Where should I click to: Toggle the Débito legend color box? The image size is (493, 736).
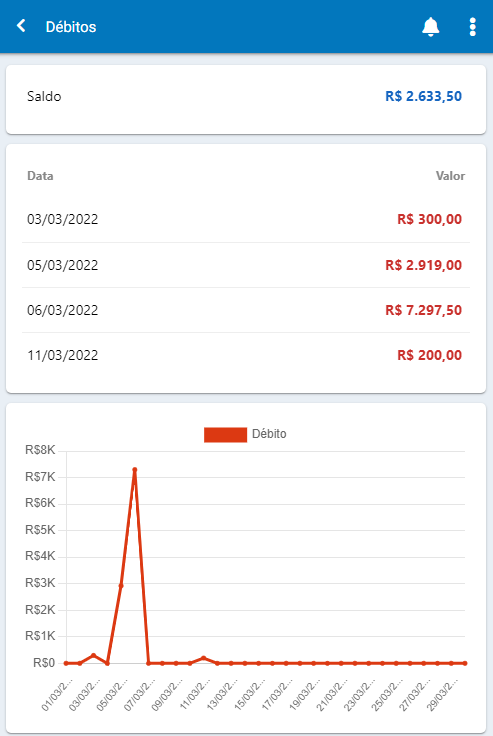click(x=225, y=435)
